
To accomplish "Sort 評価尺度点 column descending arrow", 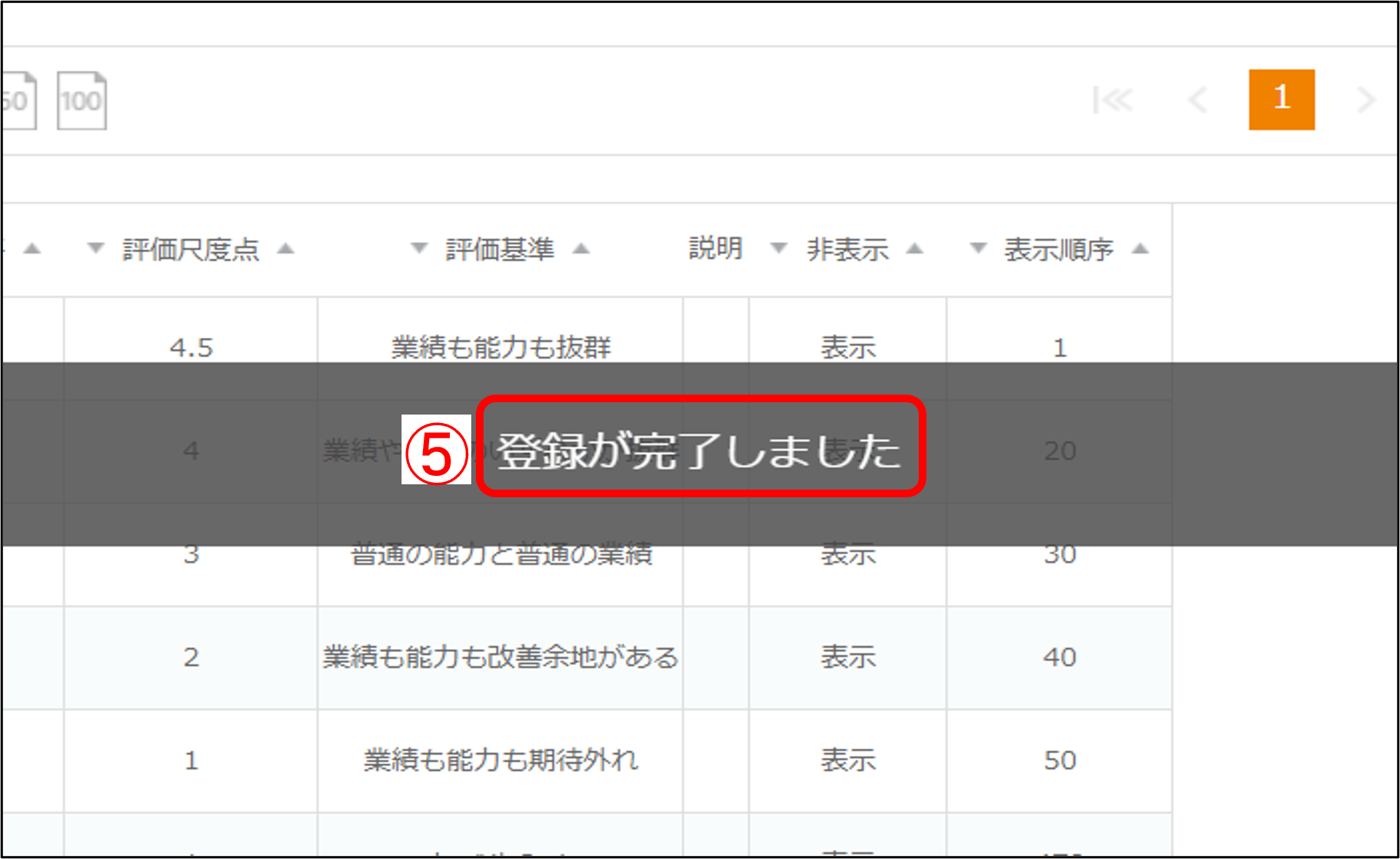I will pos(96,248).
